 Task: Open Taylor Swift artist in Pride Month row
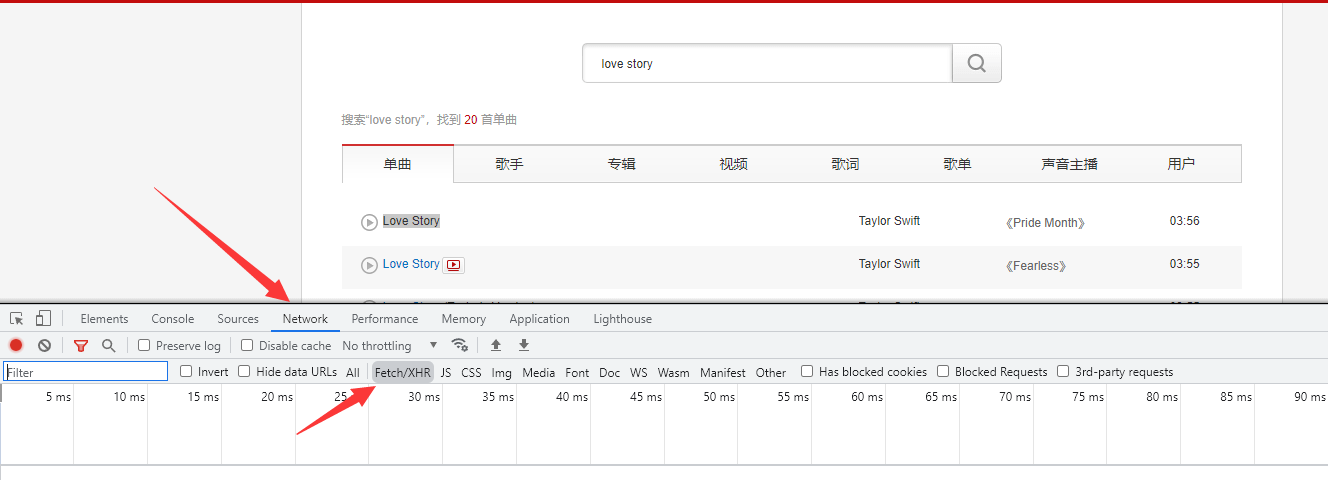(889, 221)
